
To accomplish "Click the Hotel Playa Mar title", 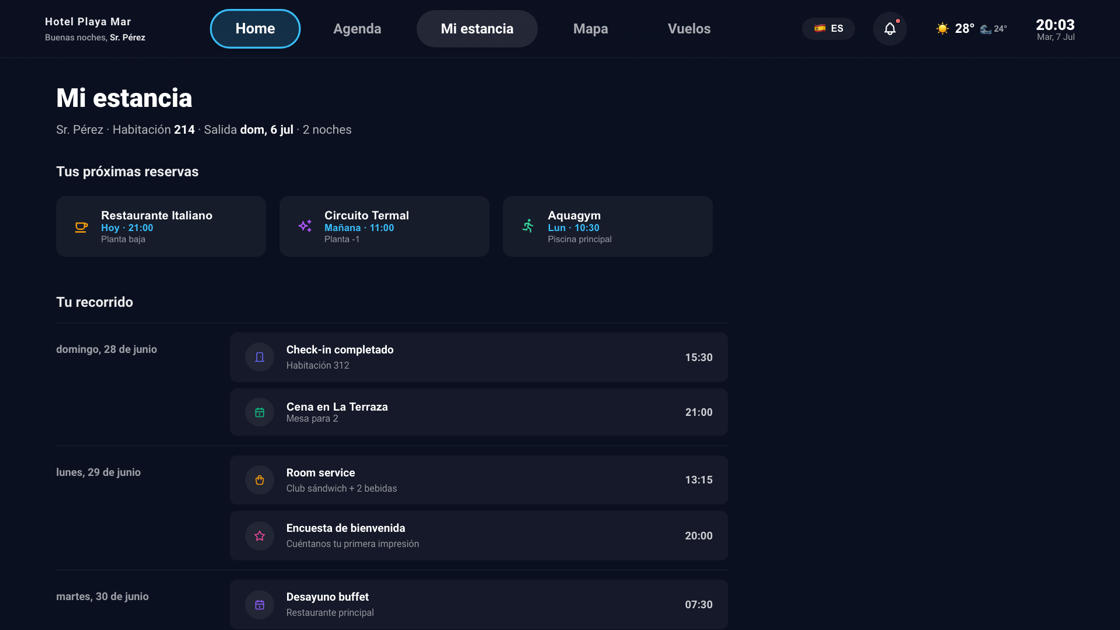I will tap(88, 21).
